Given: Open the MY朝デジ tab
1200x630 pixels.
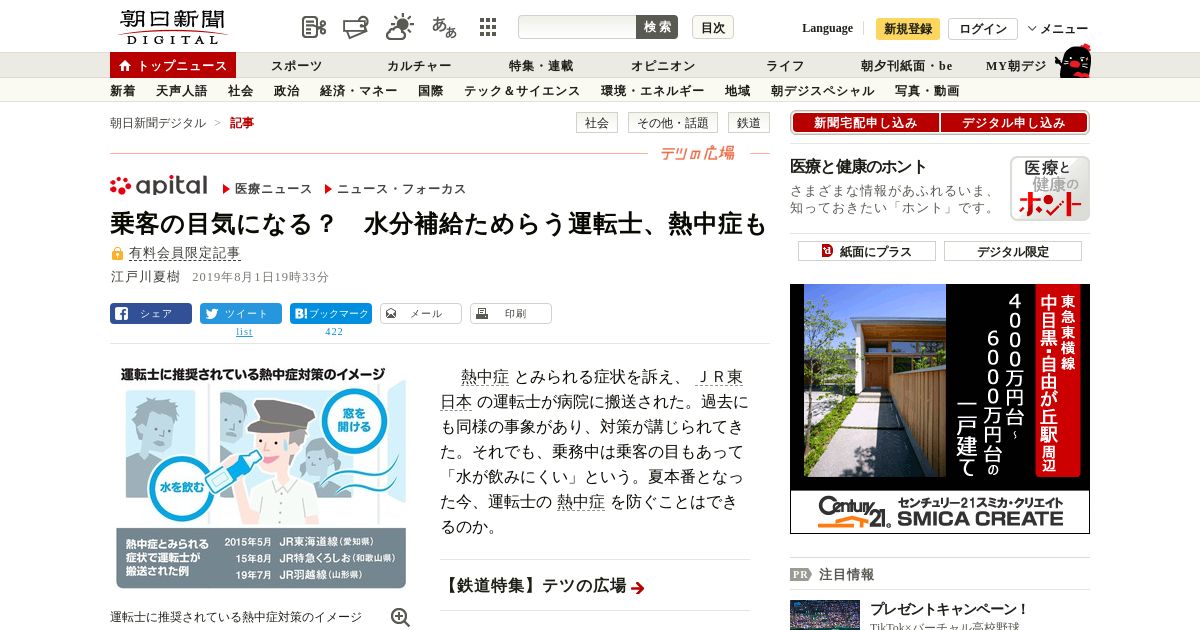Looking at the screenshot, I should pyautogui.click(x=1016, y=66).
